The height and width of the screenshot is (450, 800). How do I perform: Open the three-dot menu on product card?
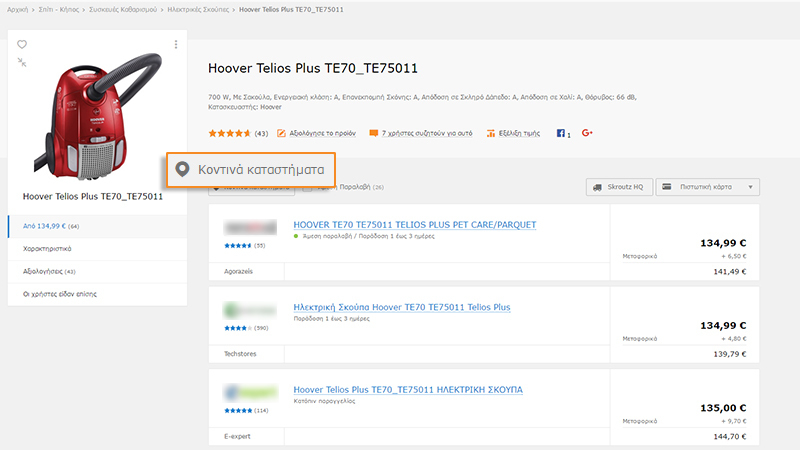click(176, 44)
